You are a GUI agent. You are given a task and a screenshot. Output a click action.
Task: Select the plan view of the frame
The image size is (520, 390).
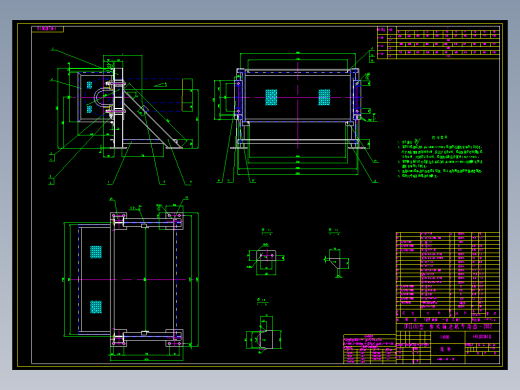click(131, 279)
